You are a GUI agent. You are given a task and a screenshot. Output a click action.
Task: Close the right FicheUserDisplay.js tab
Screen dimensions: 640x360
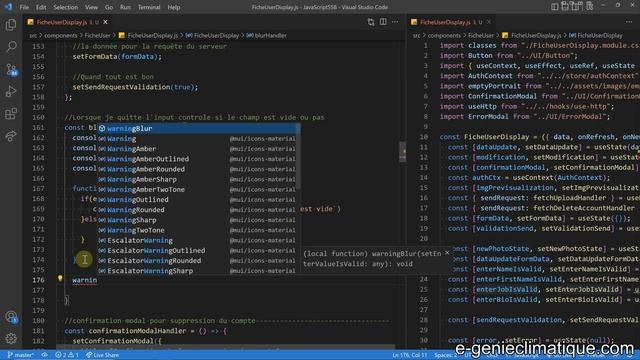click(x=489, y=22)
